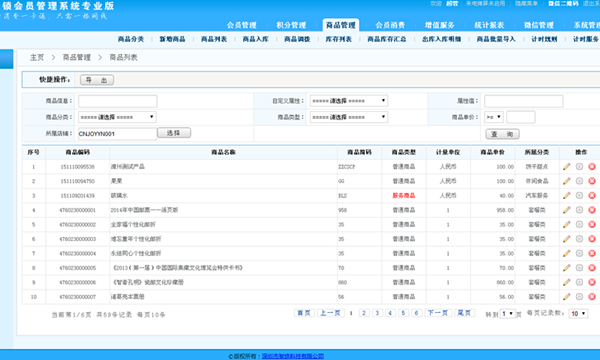The image size is (600, 360).
Task: Switch to the 会员管理 tab
Action: click(x=241, y=25)
